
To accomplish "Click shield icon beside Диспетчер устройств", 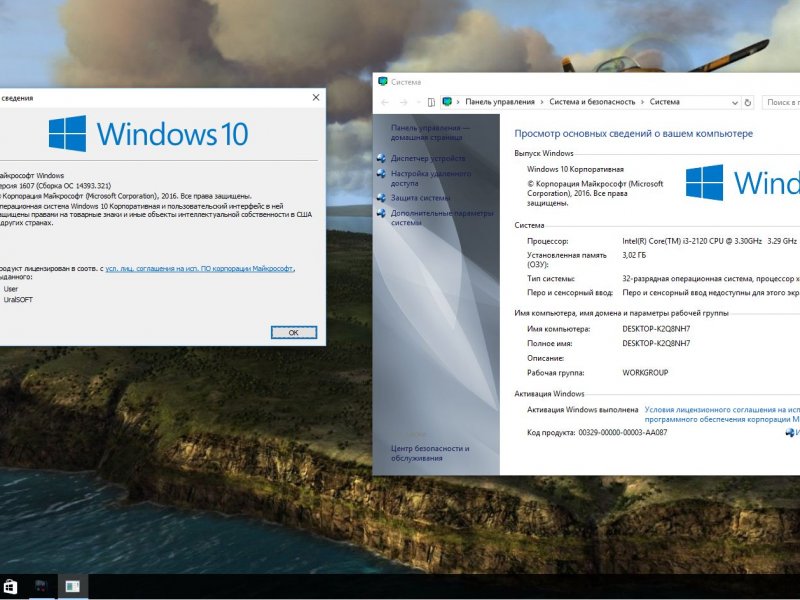I will (x=381, y=159).
